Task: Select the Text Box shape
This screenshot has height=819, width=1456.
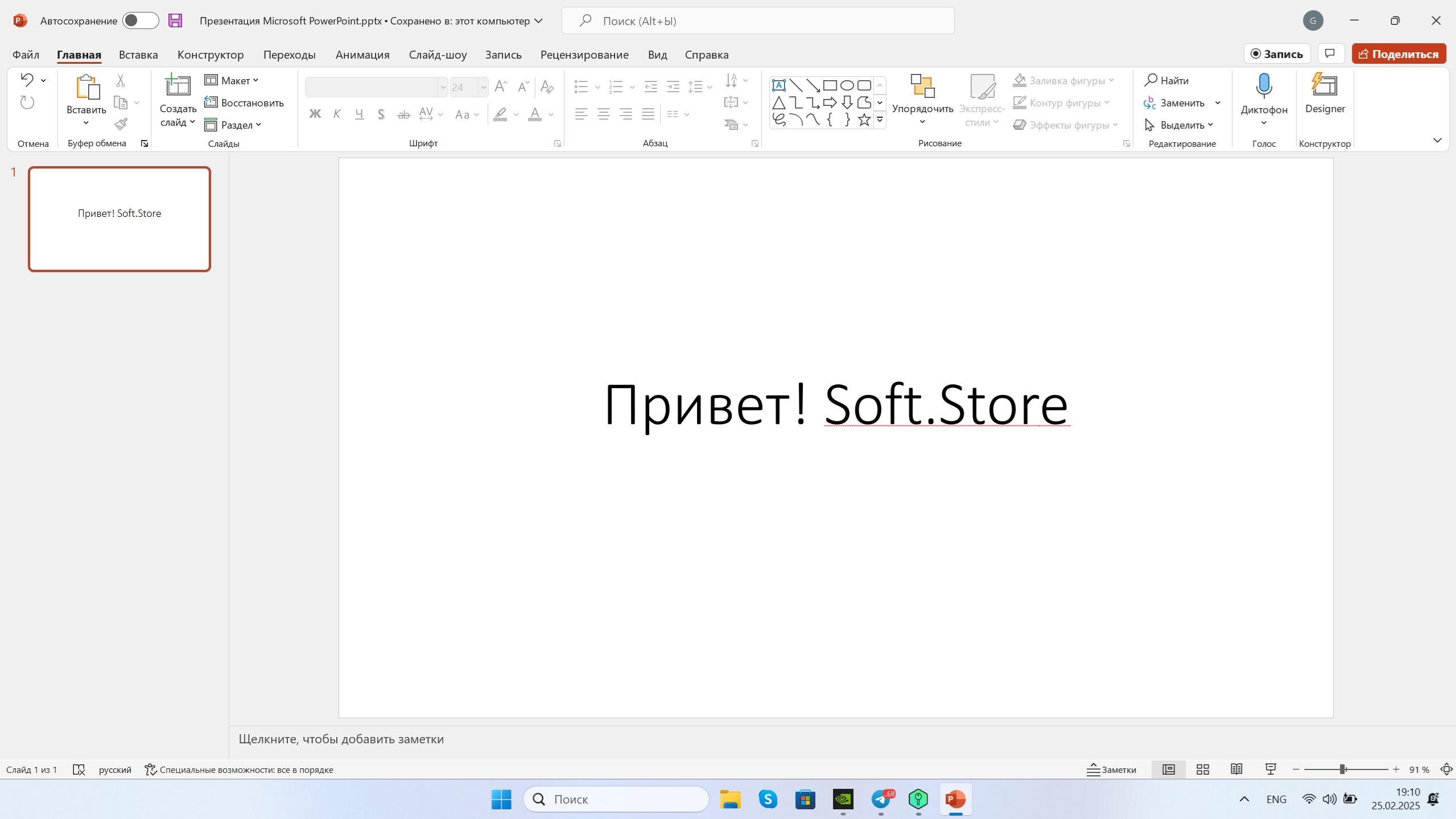Action: [779, 85]
